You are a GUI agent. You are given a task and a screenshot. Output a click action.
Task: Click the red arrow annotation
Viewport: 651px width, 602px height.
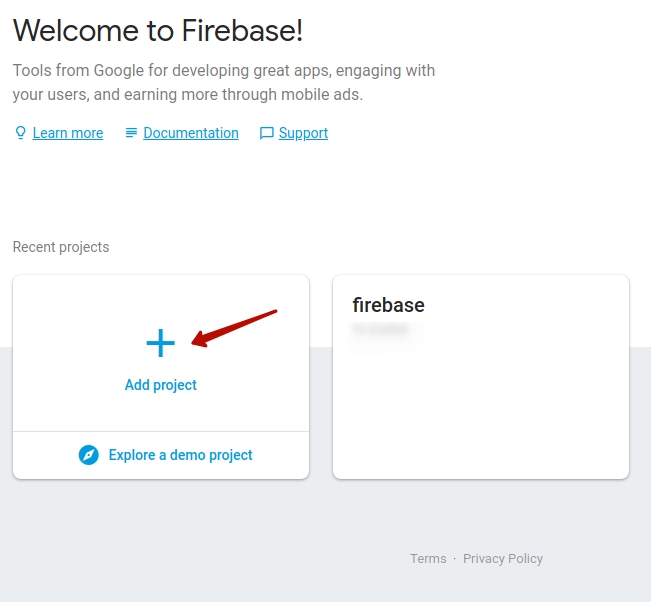(x=234, y=328)
